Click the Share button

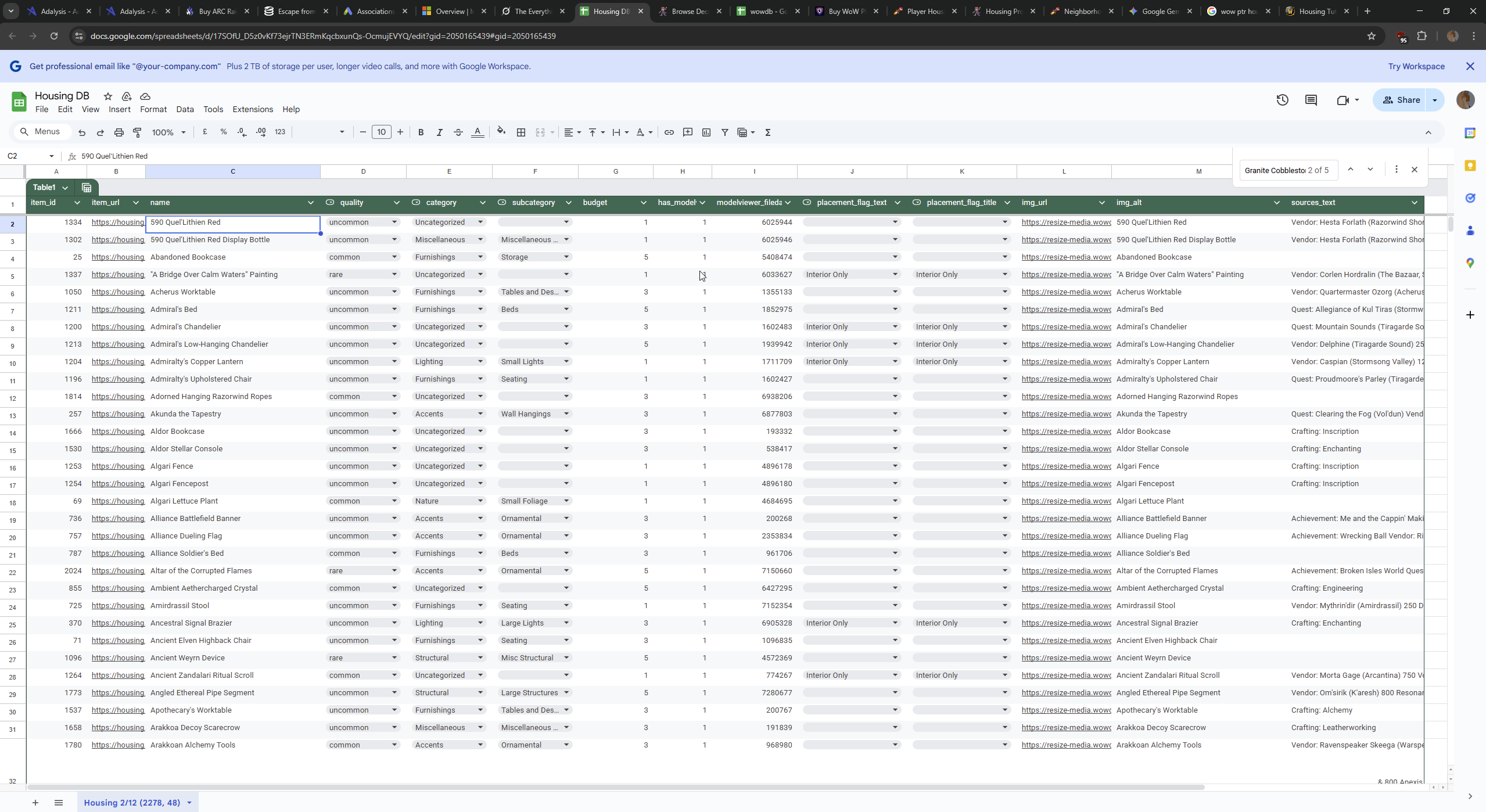coord(1401,100)
